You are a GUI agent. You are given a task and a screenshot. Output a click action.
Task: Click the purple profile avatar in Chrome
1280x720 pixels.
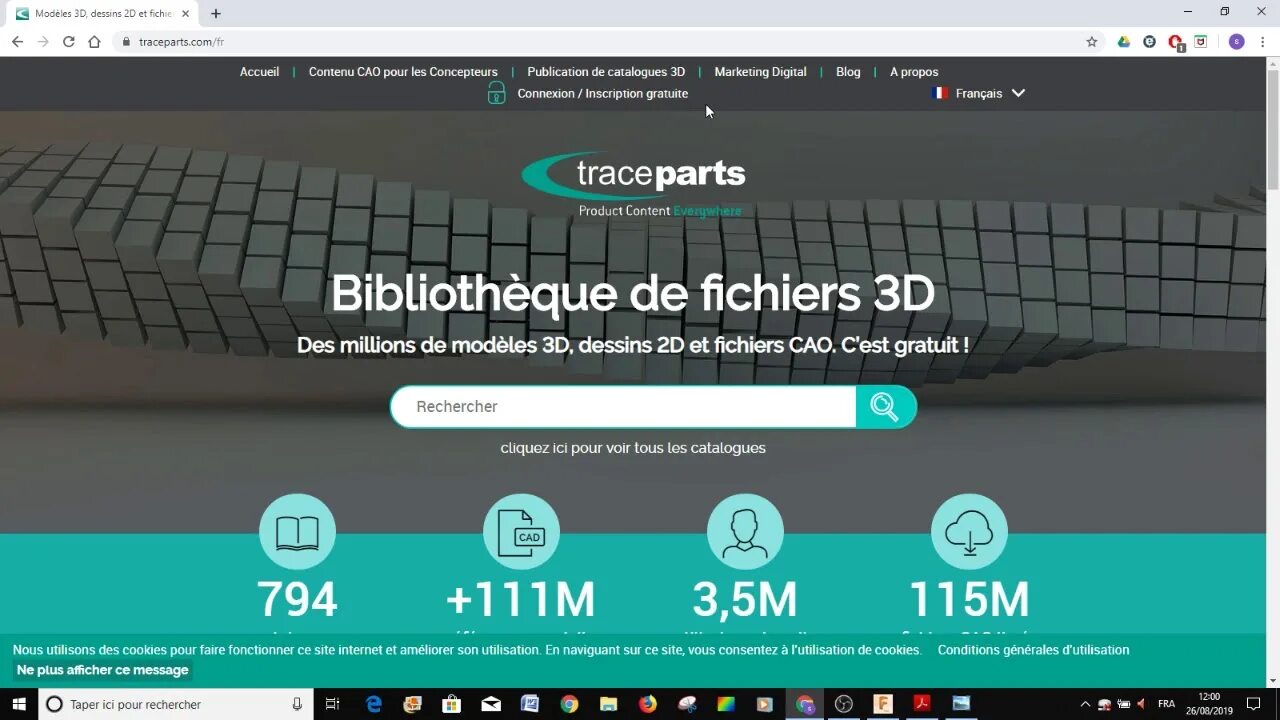pos(1237,42)
